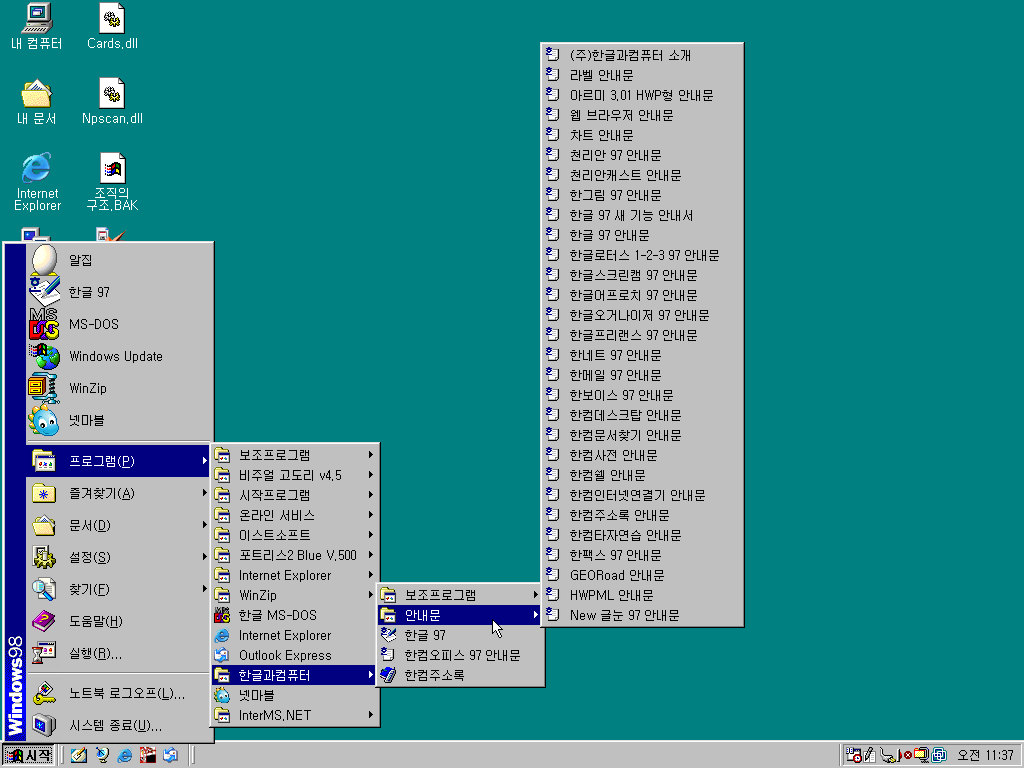The width and height of the screenshot is (1024, 768).
Task: Expand the 설정(S) settings submenu
Action: 120,557
